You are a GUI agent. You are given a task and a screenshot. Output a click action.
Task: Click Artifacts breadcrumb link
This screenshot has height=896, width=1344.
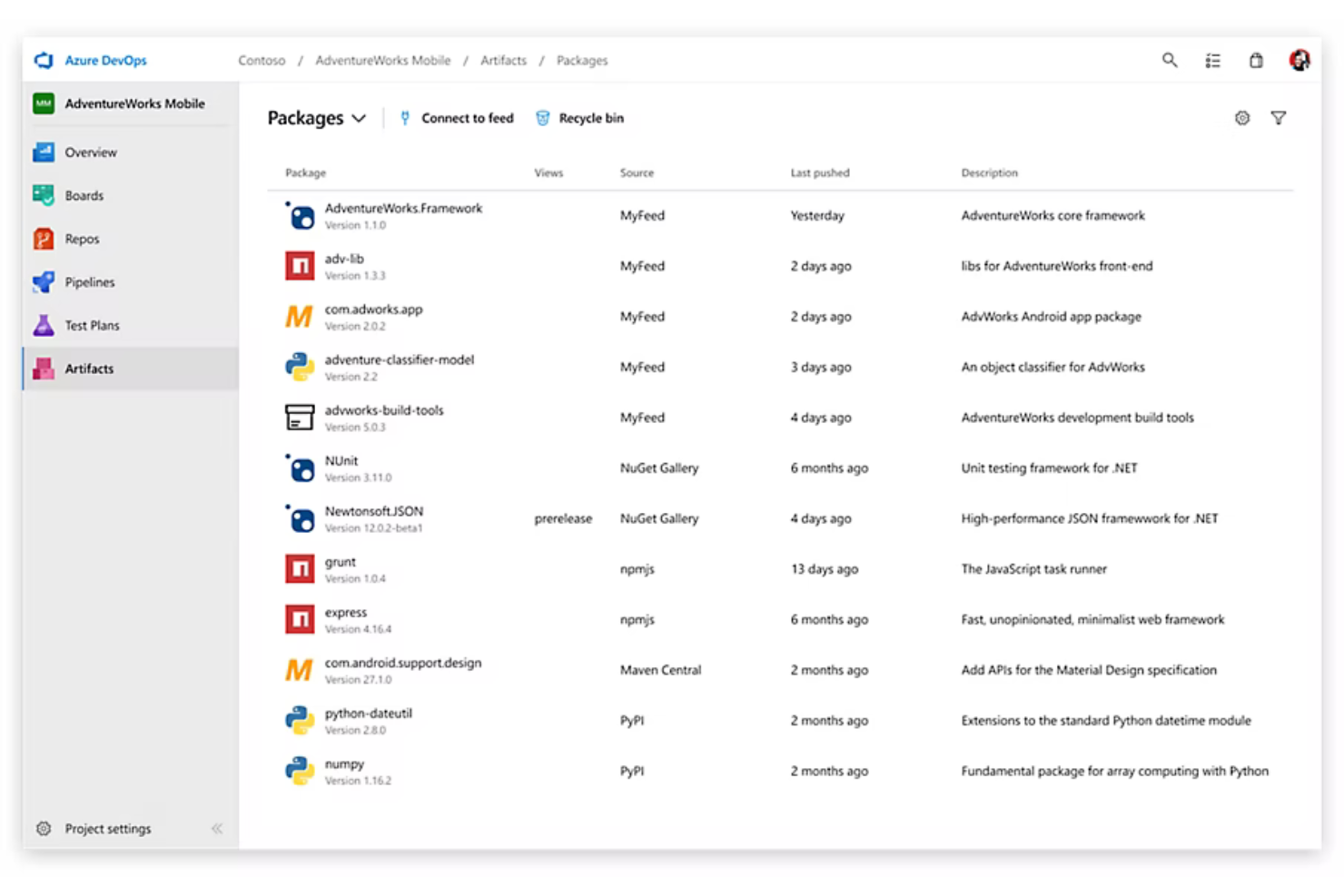point(503,61)
